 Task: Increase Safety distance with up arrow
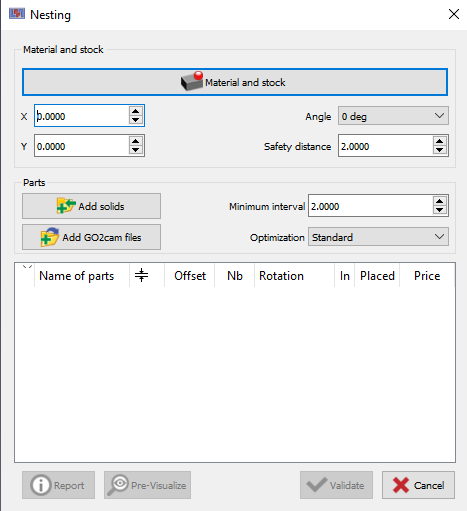[x=439, y=141]
